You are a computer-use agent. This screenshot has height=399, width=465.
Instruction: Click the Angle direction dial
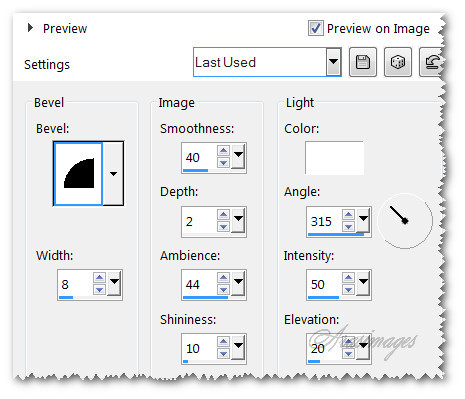405,221
